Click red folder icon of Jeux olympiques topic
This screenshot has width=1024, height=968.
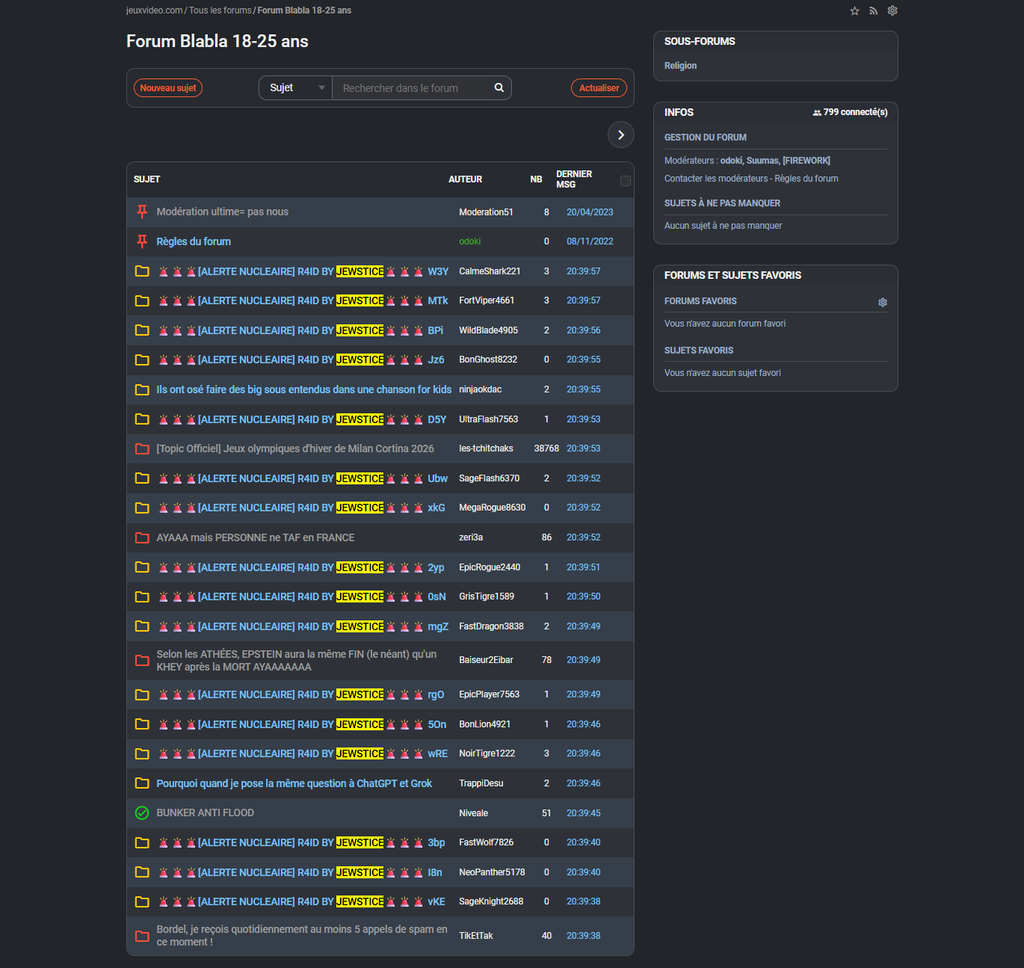click(x=142, y=449)
